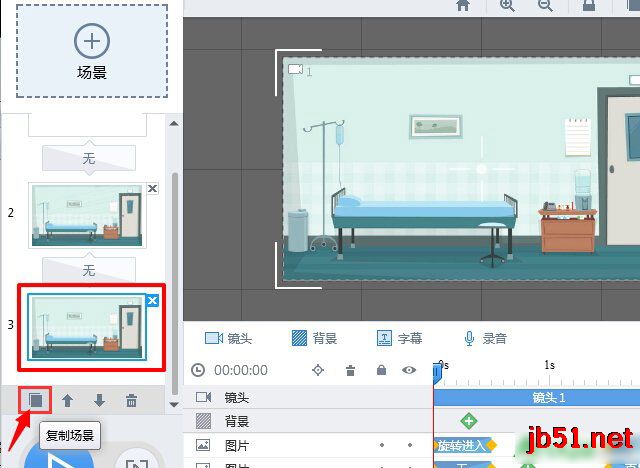Viewport: 640px width, 468px height.
Task: Select scene 2 thumbnail
Action: coord(87,215)
